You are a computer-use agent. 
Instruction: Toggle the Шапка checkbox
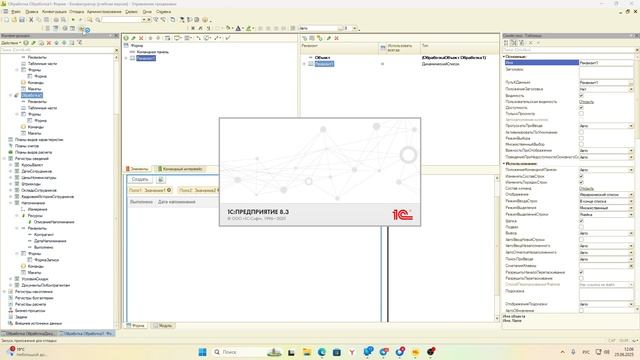click(x=581, y=220)
